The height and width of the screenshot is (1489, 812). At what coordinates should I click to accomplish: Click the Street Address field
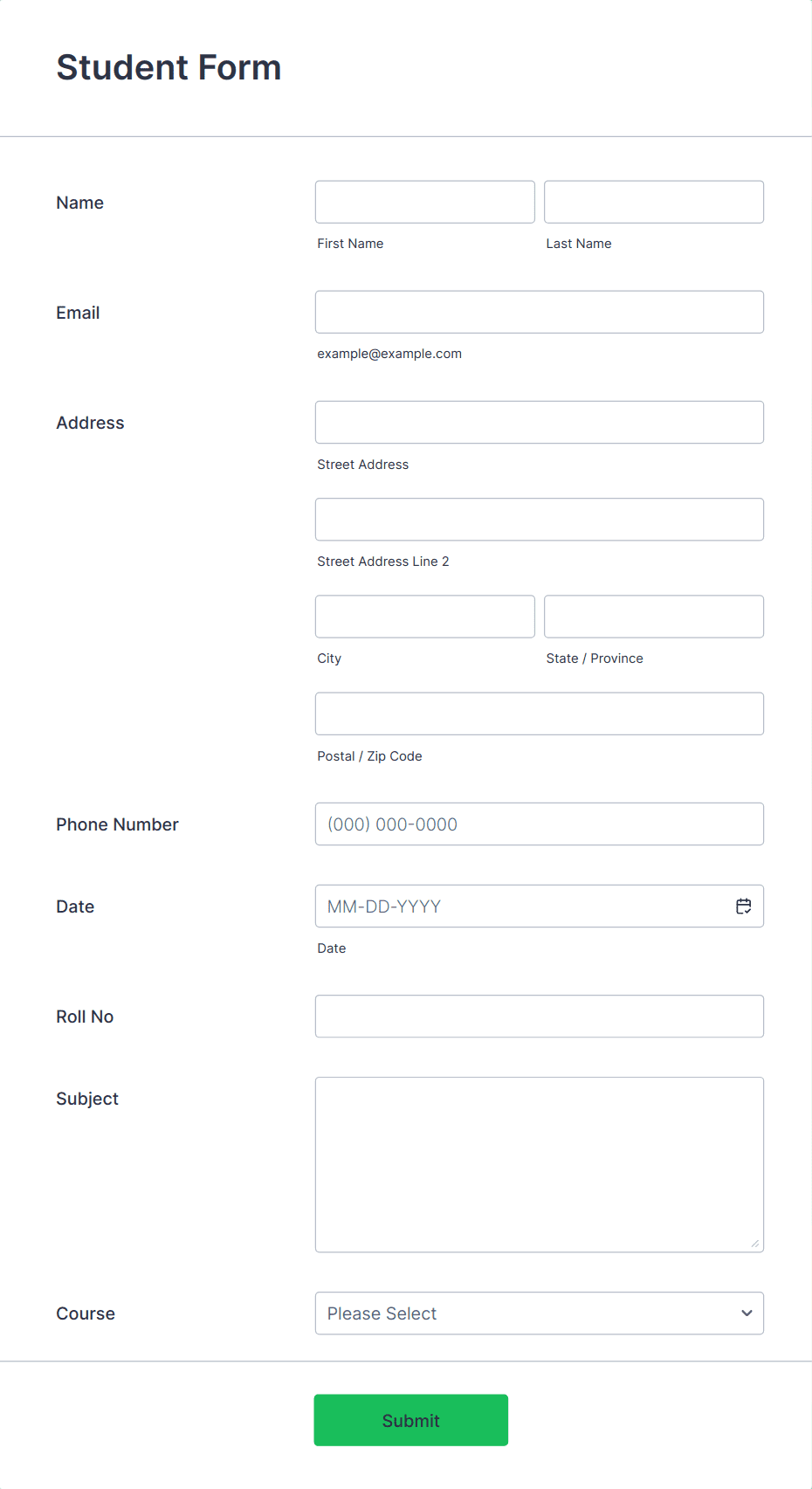point(539,422)
